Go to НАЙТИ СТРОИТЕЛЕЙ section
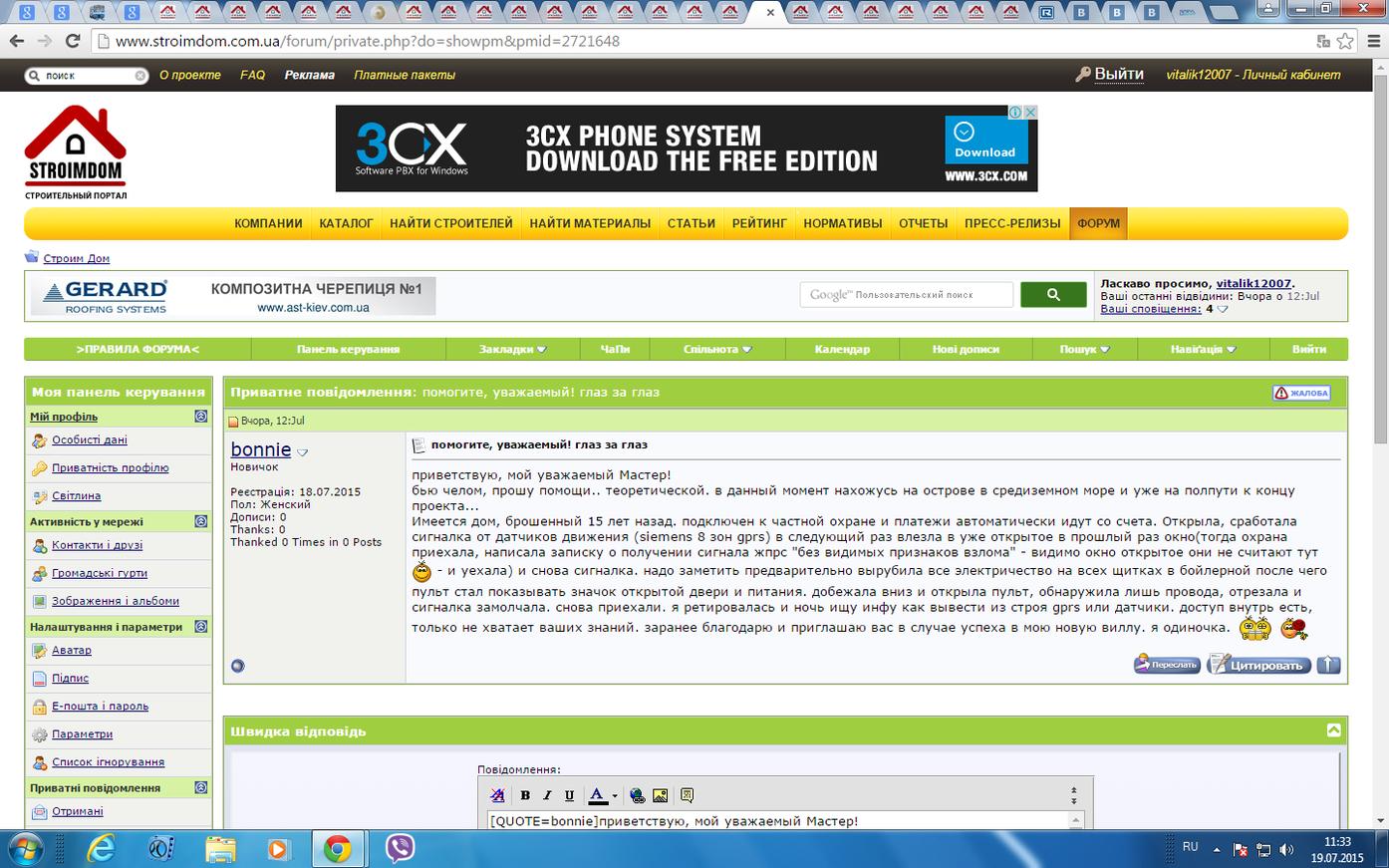 click(x=451, y=223)
